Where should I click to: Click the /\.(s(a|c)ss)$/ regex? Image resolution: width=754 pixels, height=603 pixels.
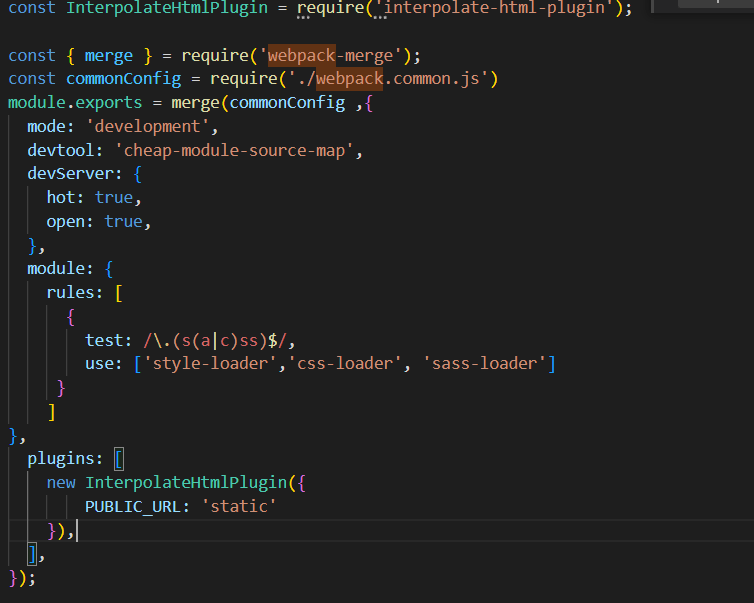pos(215,341)
